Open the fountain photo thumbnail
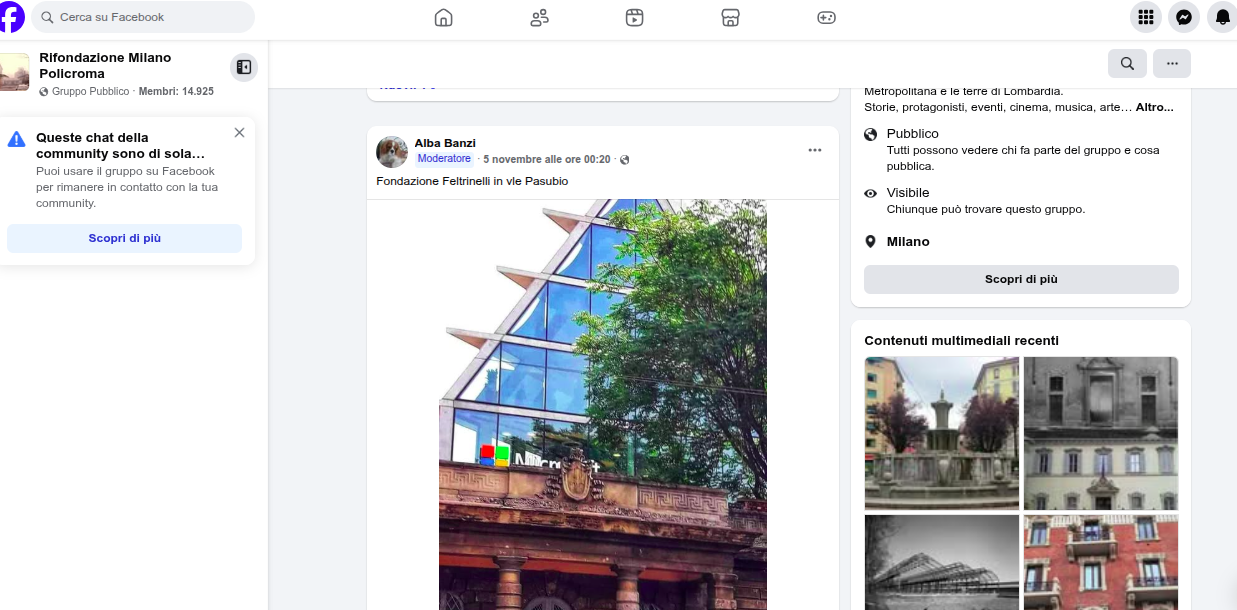This screenshot has width=1237, height=610. click(941, 433)
